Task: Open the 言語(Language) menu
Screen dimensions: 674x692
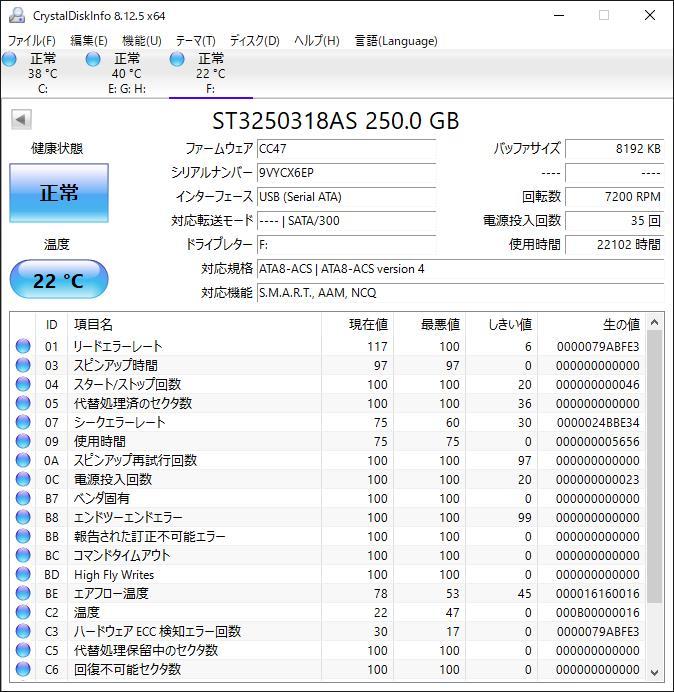Action: (396, 41)
